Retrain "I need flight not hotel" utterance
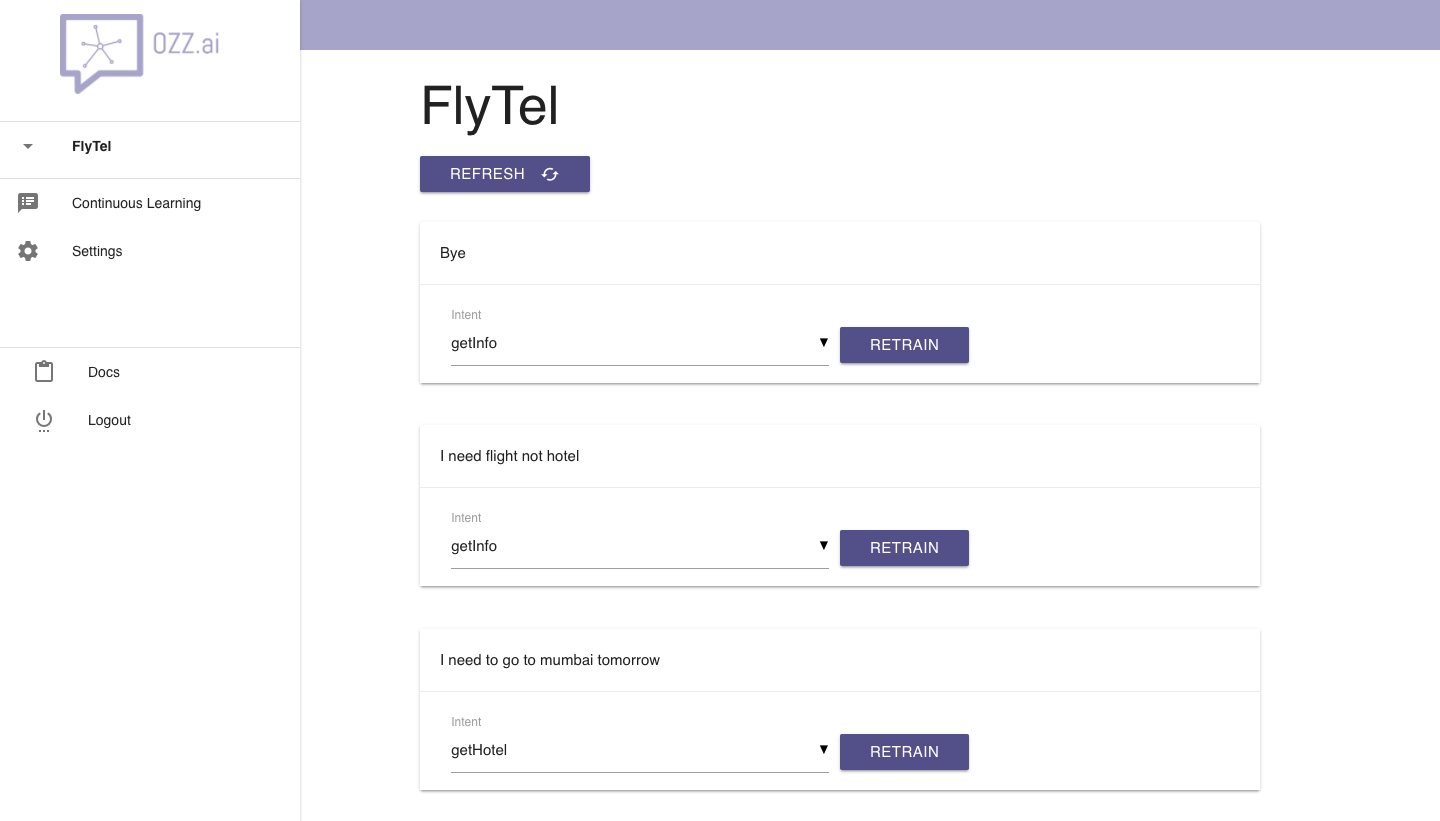The image size is (1440, 821). [x=904, y=548]
